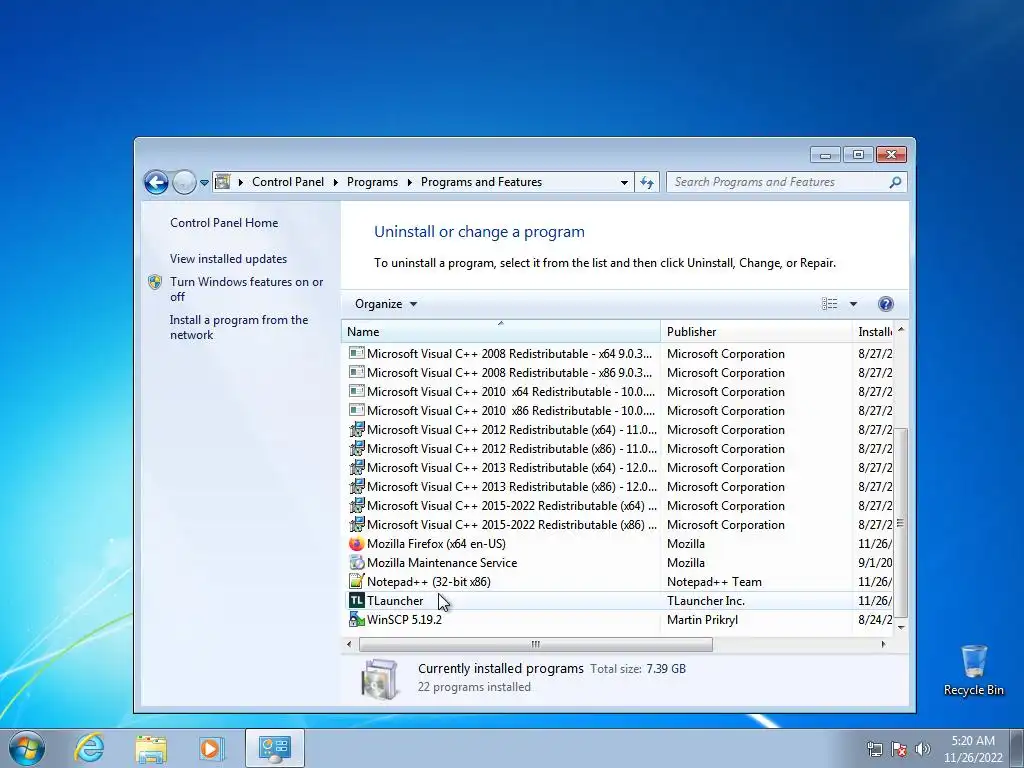
Task: Open the Organize menu
Action: pyautogui.click(x=385, y=304)
